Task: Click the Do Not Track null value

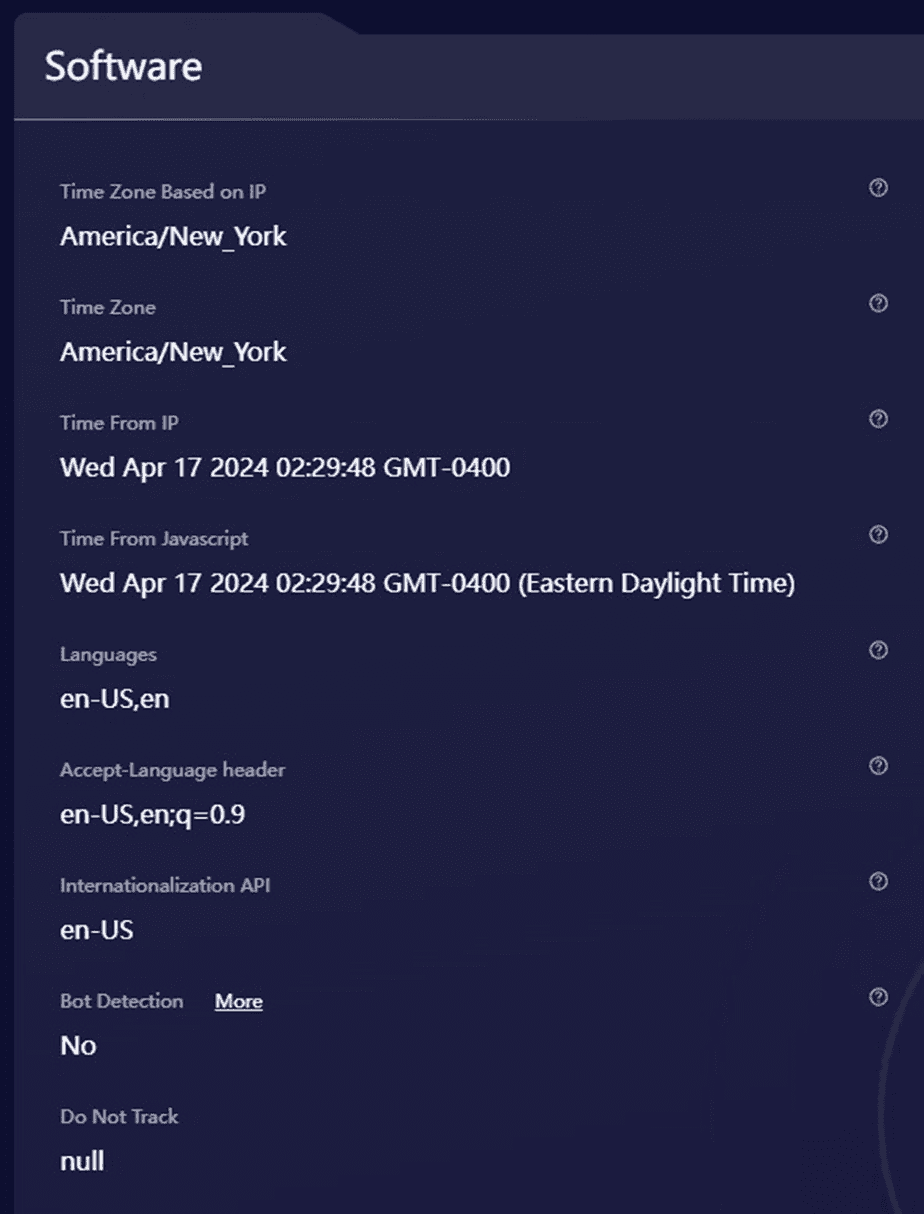Action: coord(82,1161)
